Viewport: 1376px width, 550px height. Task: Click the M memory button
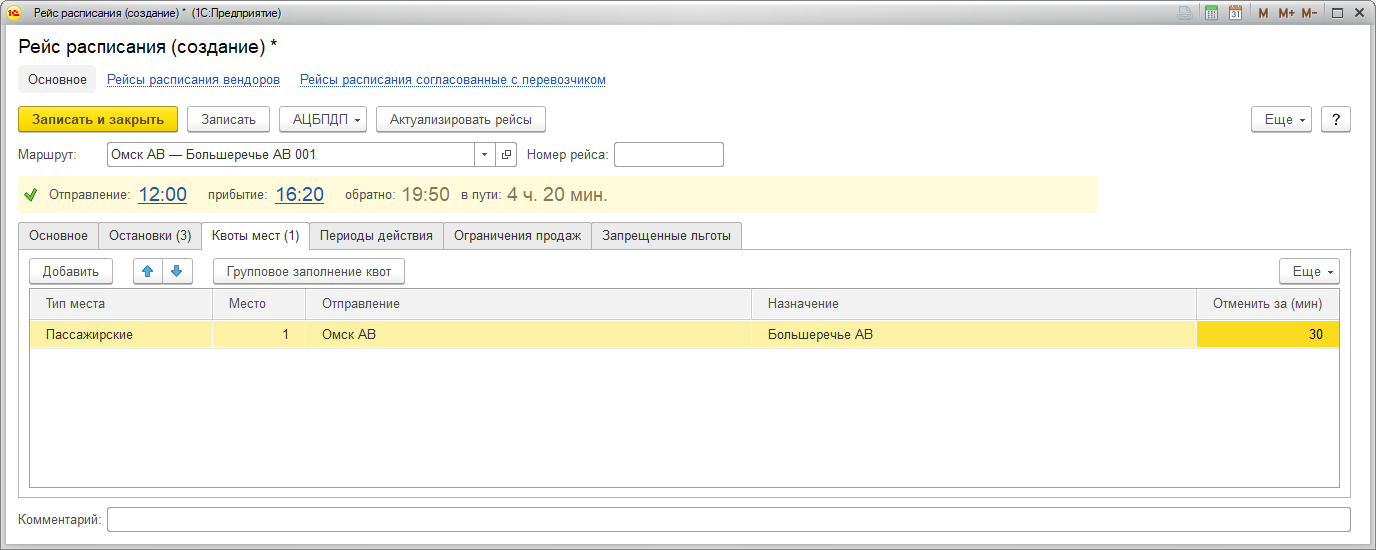[x=1263, y=13]
